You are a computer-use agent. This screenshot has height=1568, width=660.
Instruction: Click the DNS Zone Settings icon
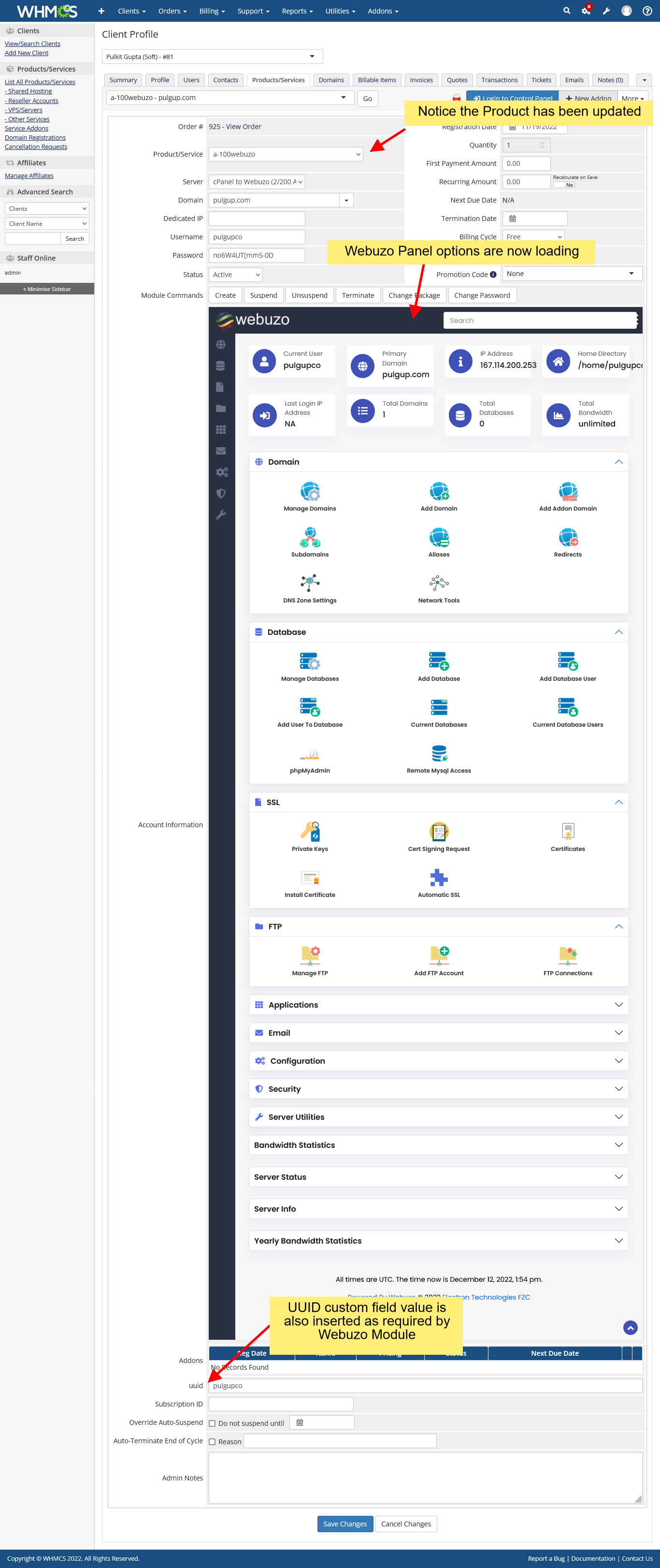point(310,584)
